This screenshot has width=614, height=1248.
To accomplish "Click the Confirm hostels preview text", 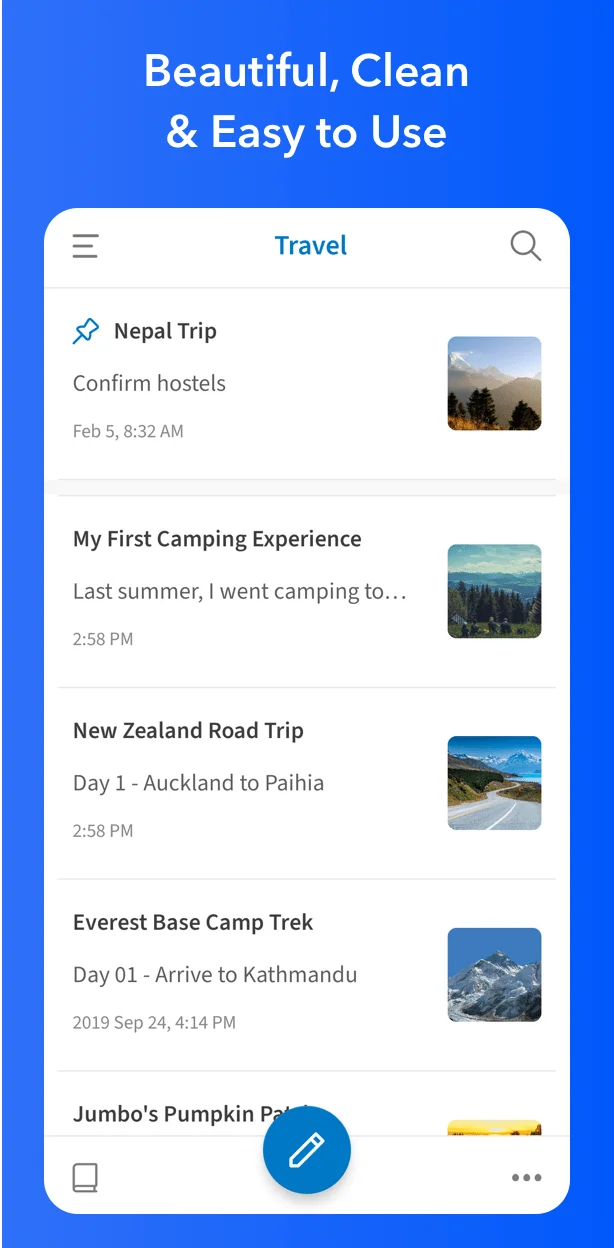I will (149, 383).
